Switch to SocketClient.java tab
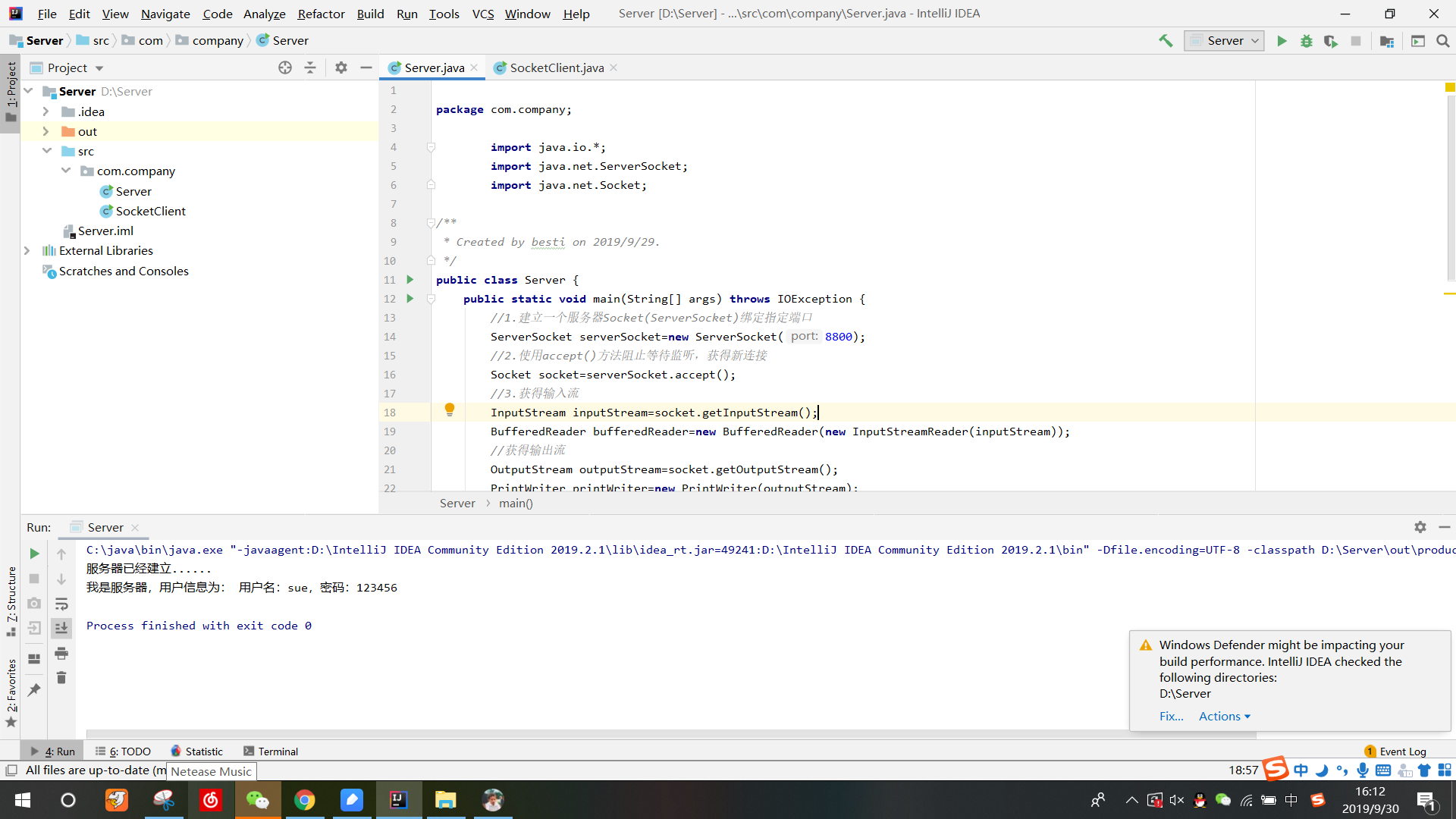Screen dimensions: 1456x819 (x=556, y=67)
